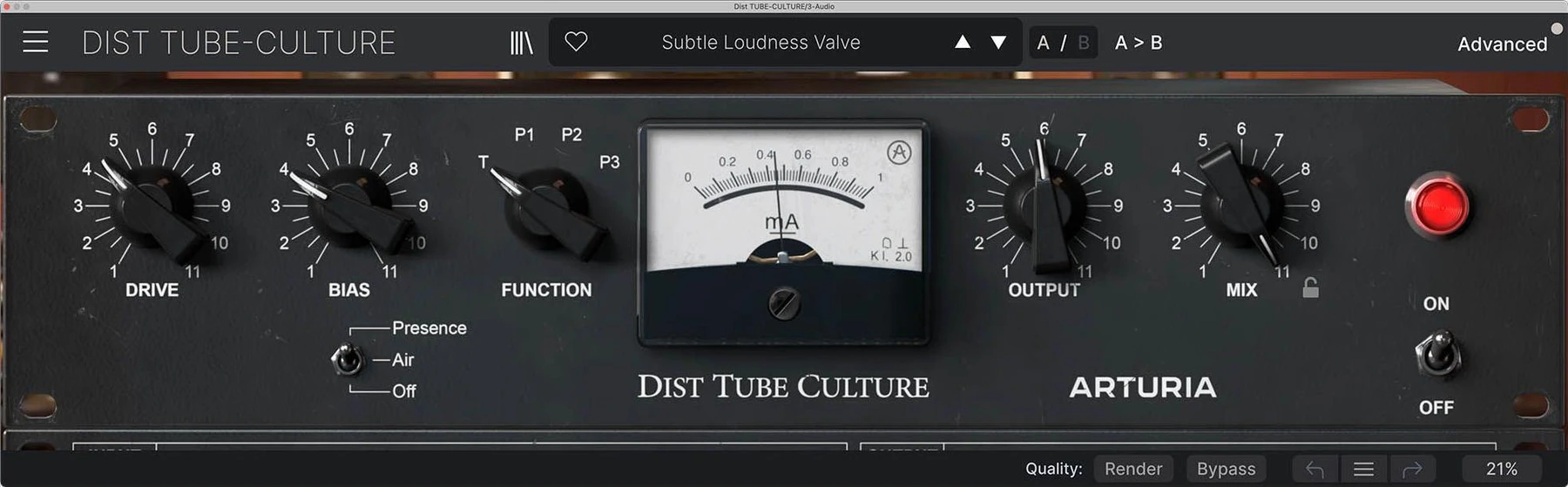Select next preset with down arrow

pos(999,42)
